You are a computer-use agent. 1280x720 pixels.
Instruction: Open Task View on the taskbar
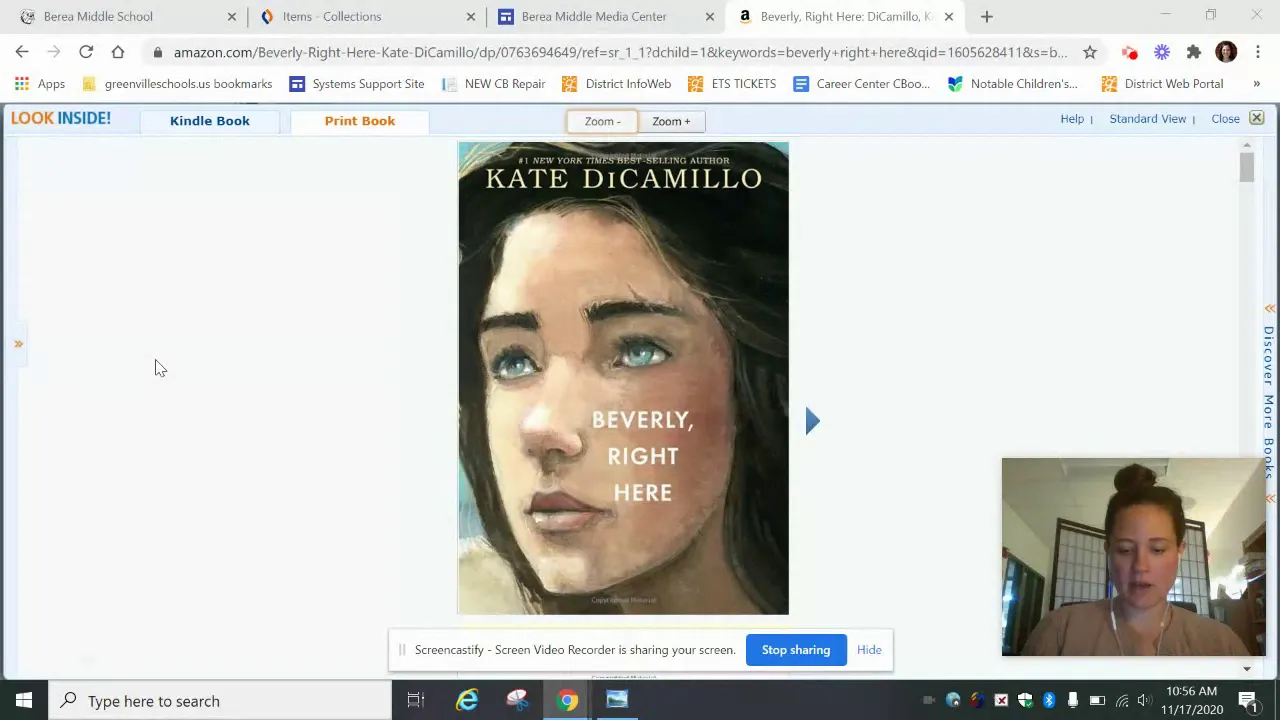(416, 701)
